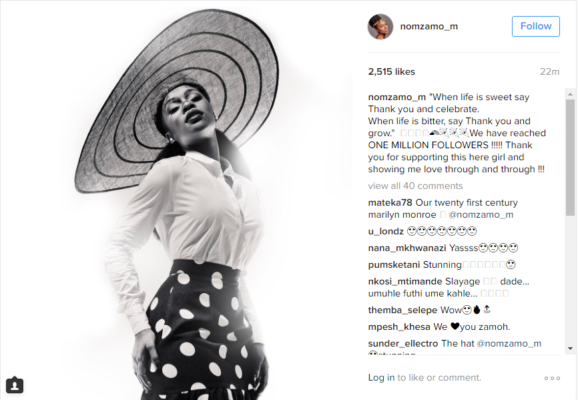Click the comments scrollbar up arrow
This screenshot has width=578, height=400.
pos(570,94)
